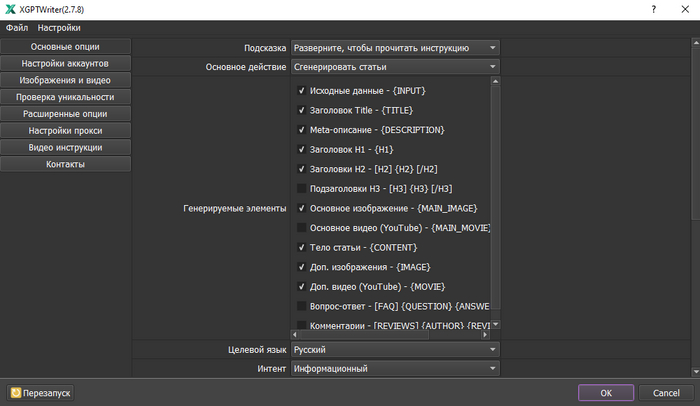The width and height of the screenshot is (700, 406).
Task: Open the Целевой язык dropdown
Action: point(395,350)
